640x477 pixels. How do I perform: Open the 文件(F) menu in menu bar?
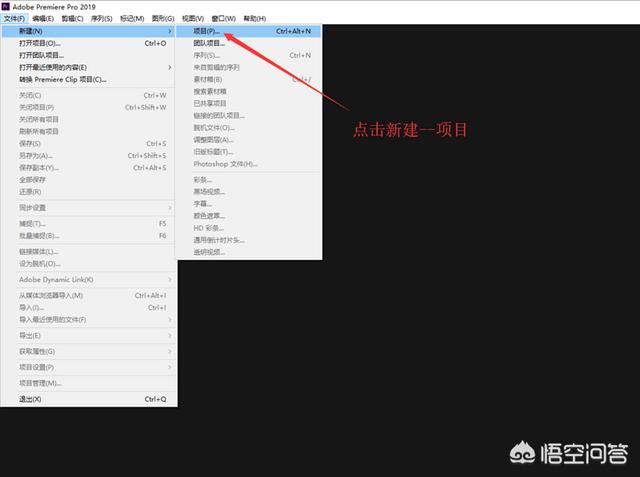coord(13,19)
